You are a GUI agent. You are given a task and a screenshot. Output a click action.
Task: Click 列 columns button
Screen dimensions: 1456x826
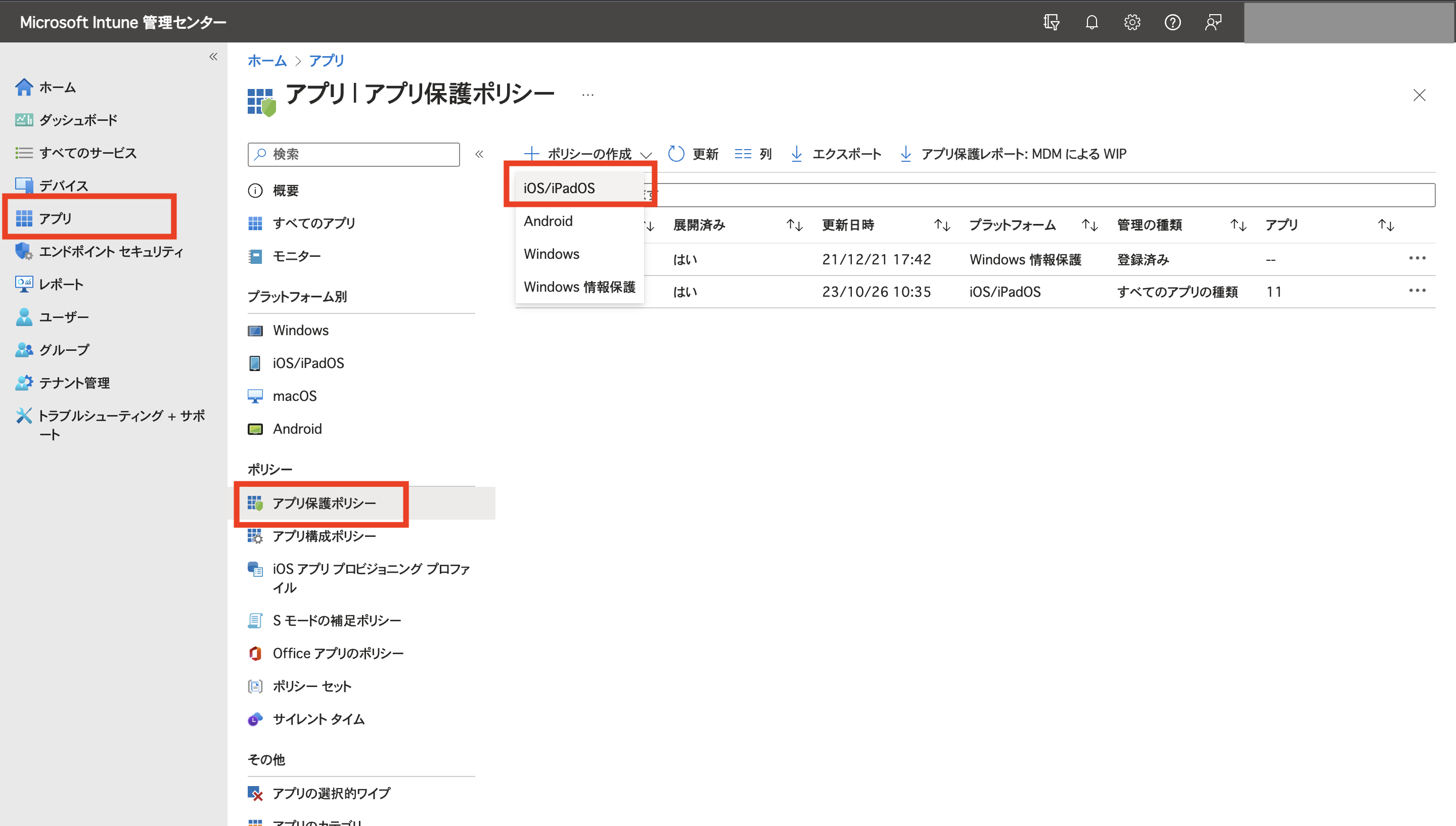point(753,154)
